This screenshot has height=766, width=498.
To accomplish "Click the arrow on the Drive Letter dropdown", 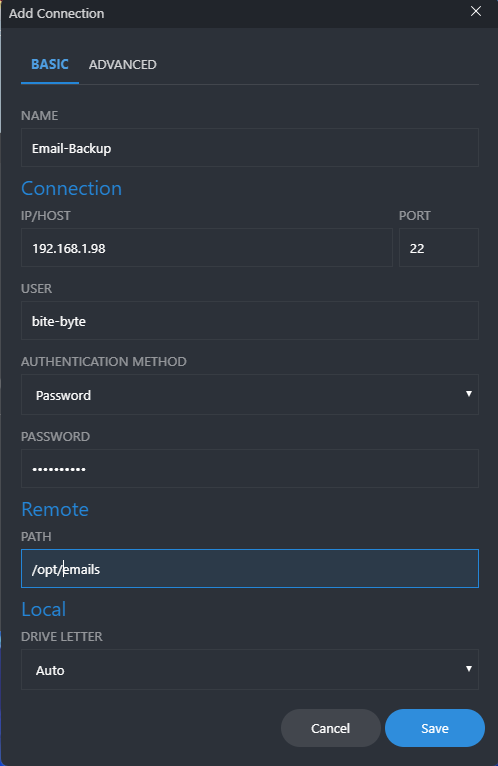I will point(469,669).
